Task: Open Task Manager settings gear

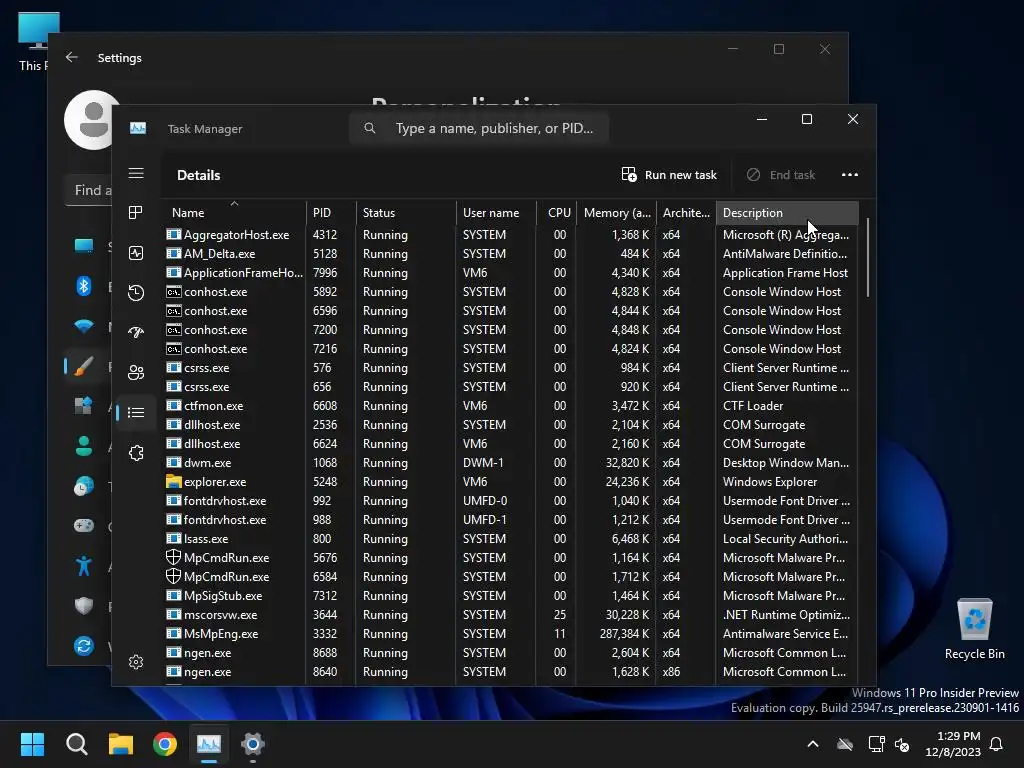Action: tap(136, 662)
